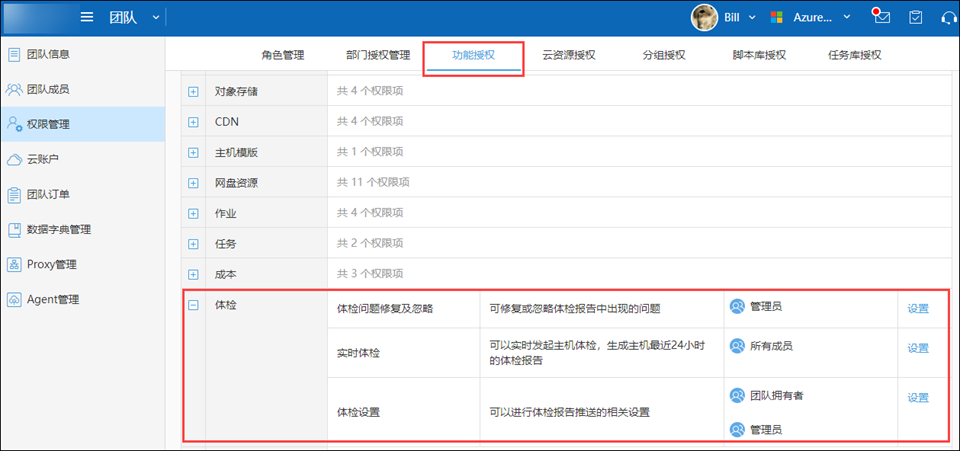
Task: Select the 功能授权 tab
Action: (473, 55)
